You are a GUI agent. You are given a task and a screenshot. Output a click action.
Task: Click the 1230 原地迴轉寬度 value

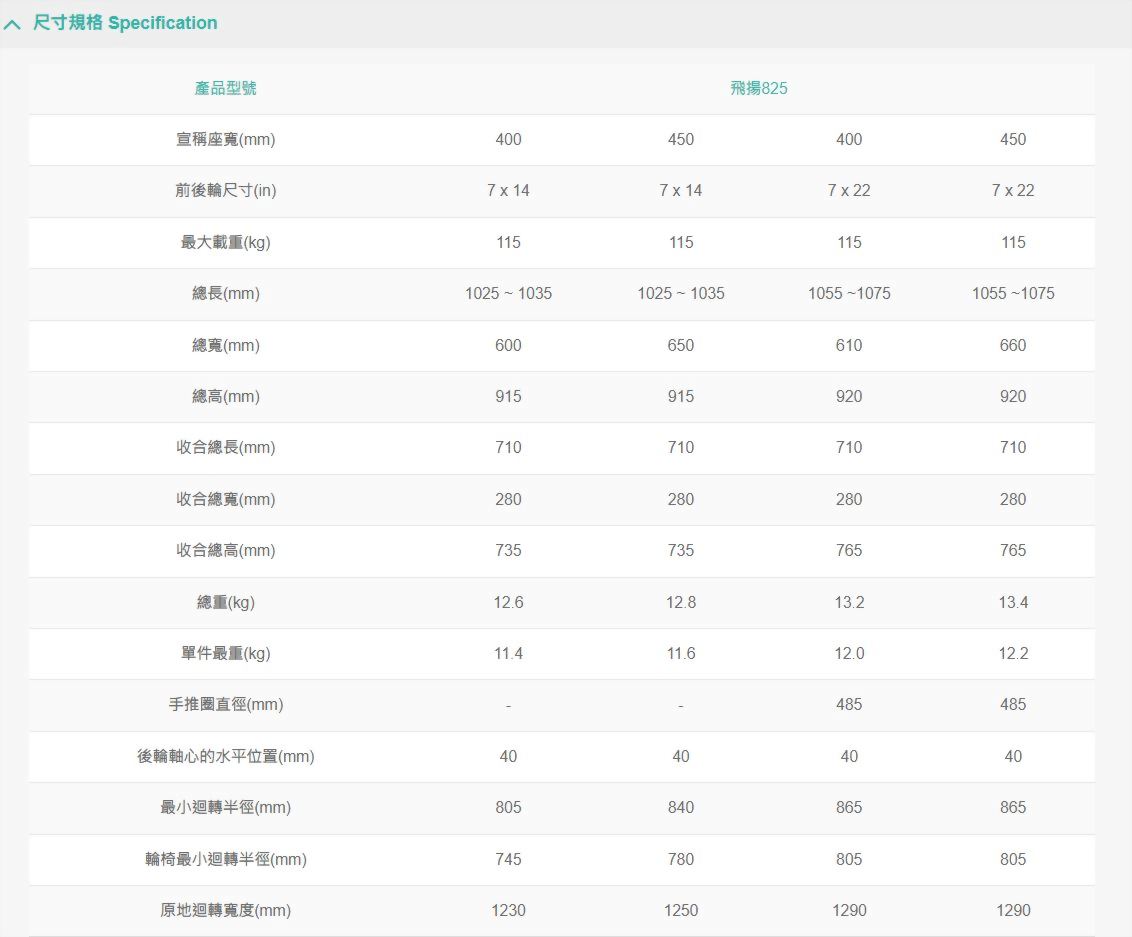click(x=508, y=910)
